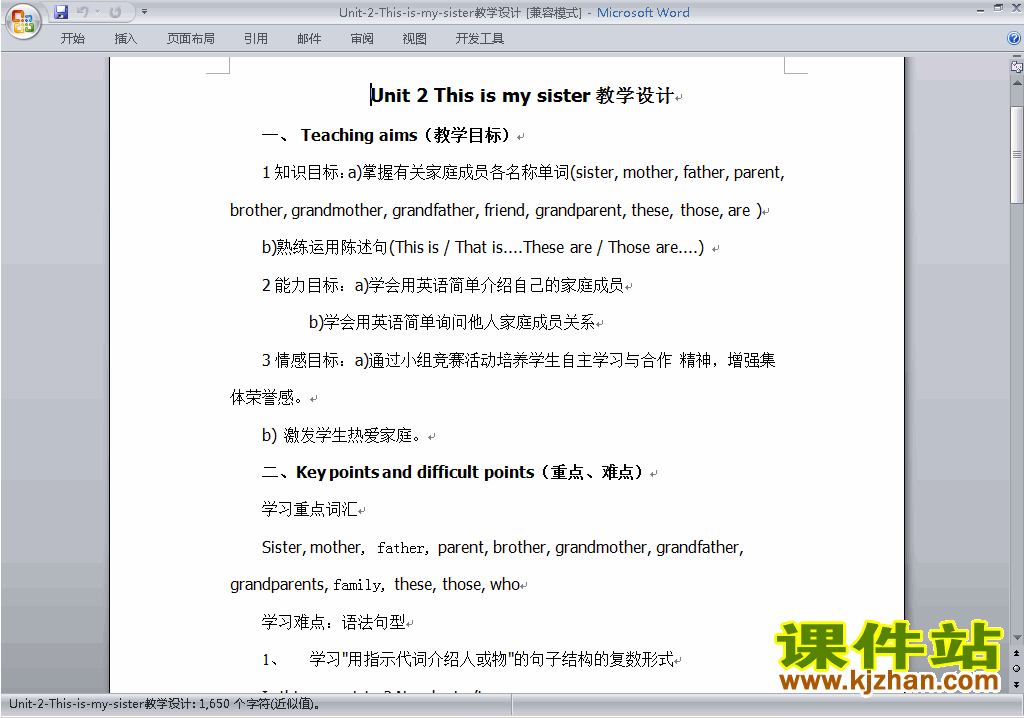Open the 邮件 ribbon tab
Image resolution: width=1024 pixels, height=718 pixels.
tap(309, 39)
